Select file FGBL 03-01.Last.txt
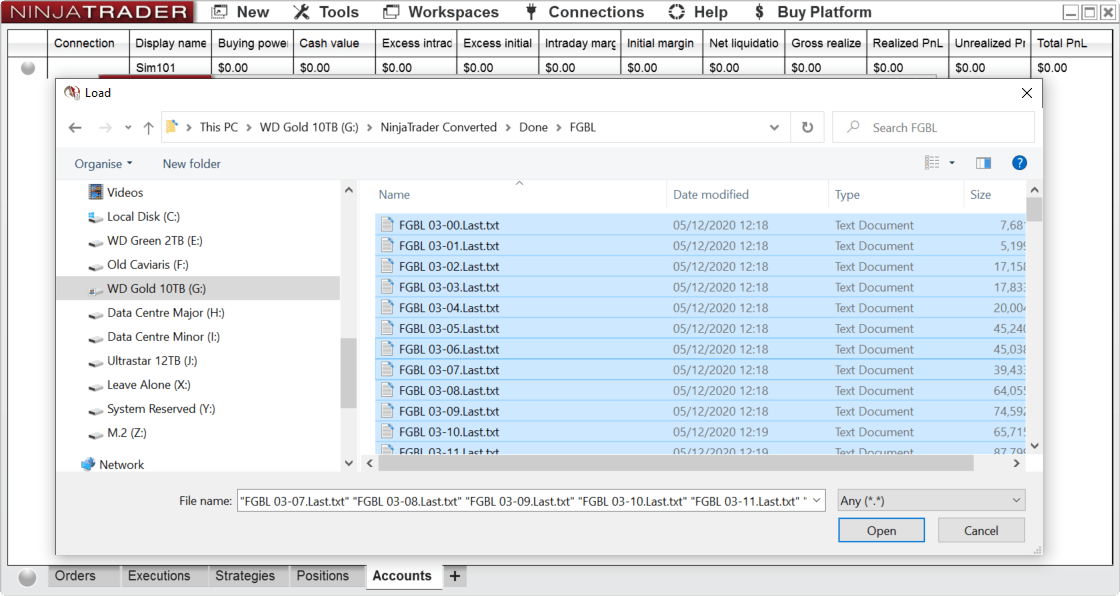The image size is (1120, 596). click(x=700, y=246)
